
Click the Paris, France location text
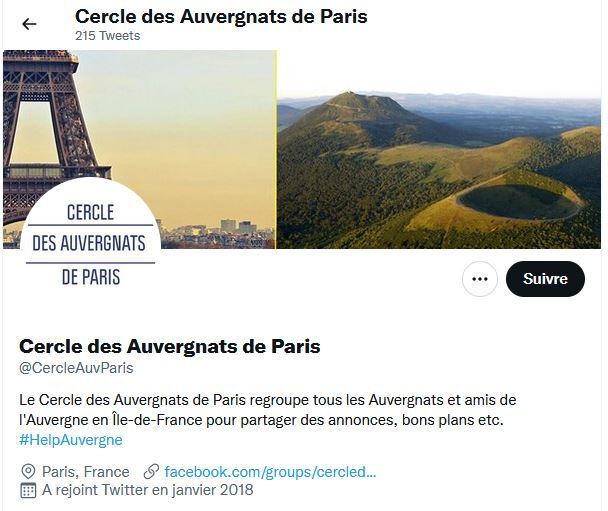(x=86, y=472)
